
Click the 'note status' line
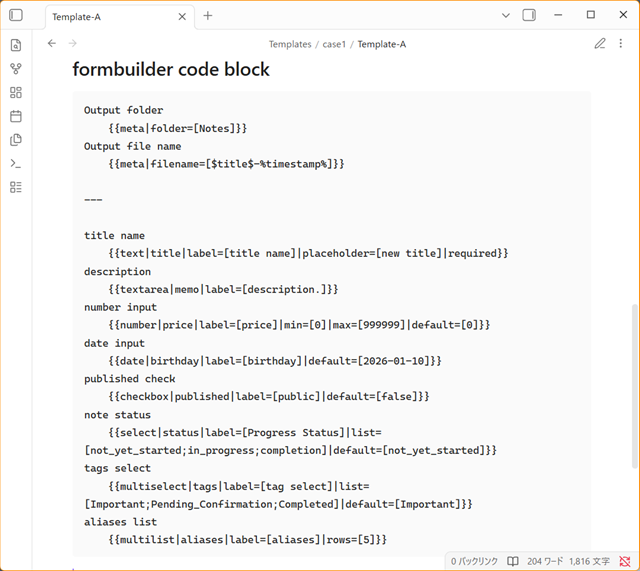tap(118, 415)
